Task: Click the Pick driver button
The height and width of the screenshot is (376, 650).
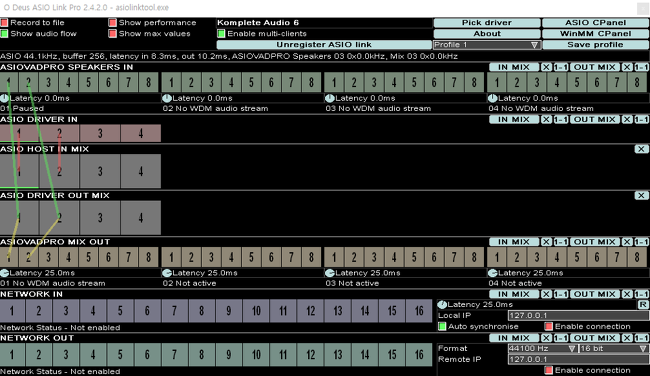Action: tap(487, 23)
